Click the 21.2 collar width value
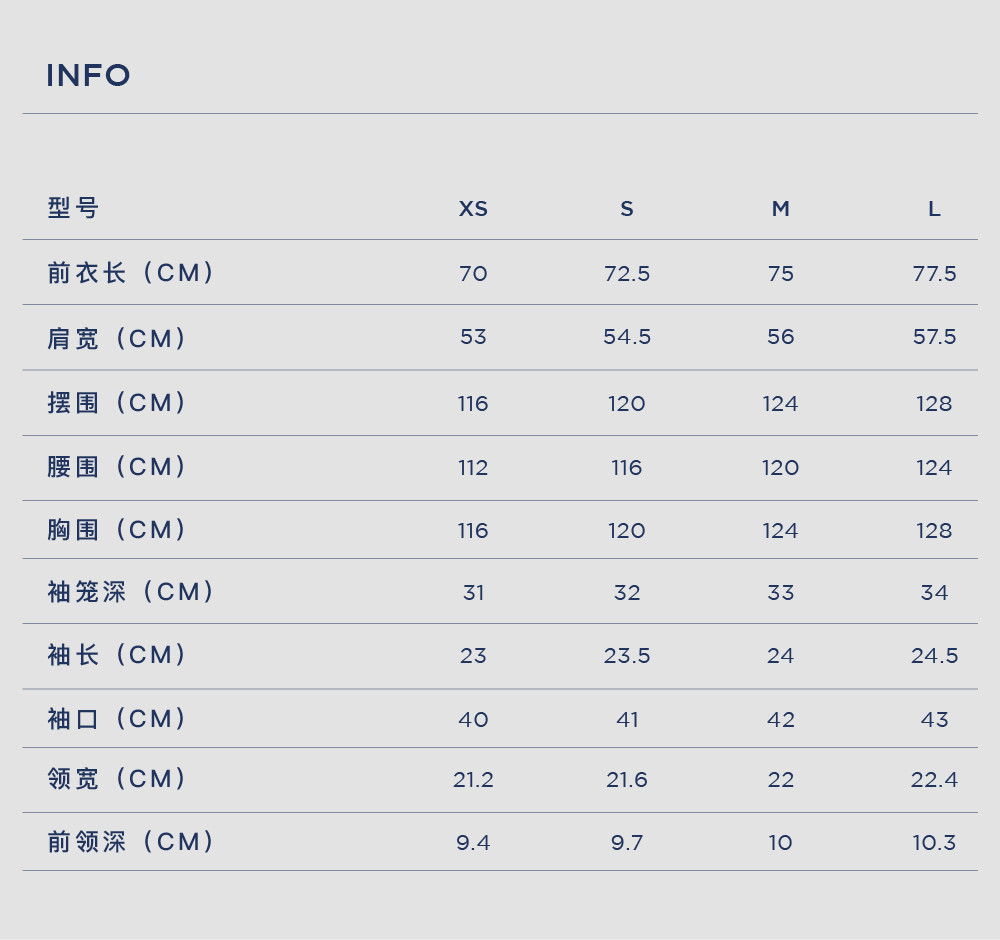 (473, 779)
